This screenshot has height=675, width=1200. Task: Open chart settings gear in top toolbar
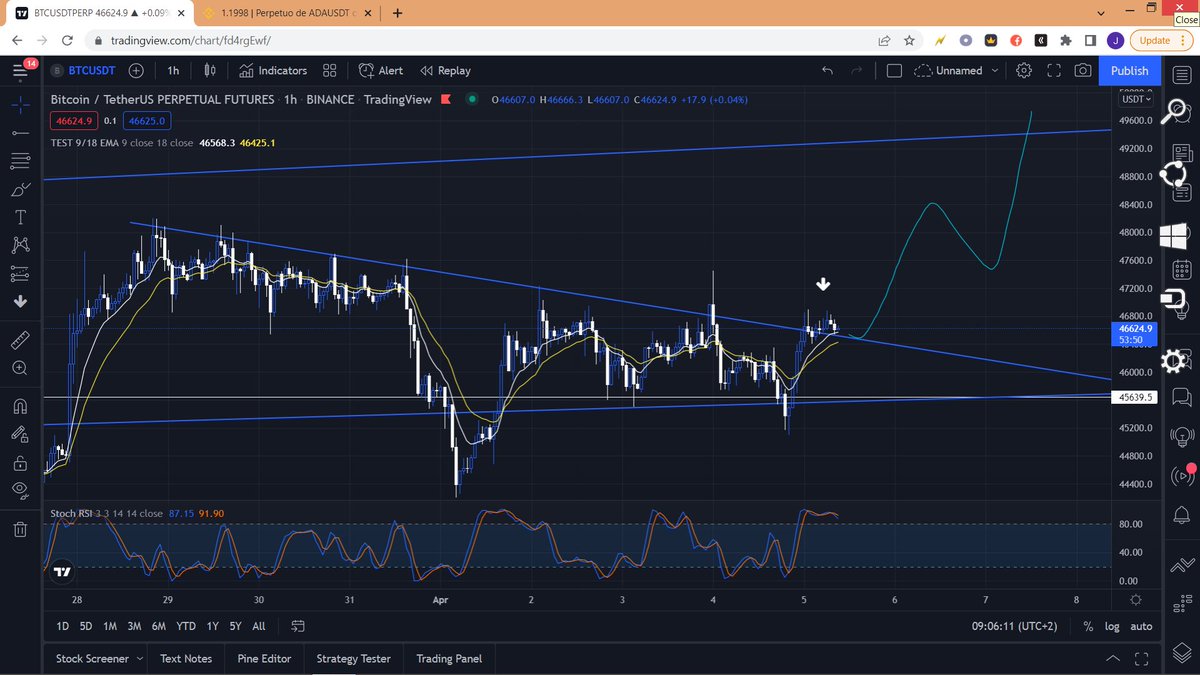(x=1024, y=70)
